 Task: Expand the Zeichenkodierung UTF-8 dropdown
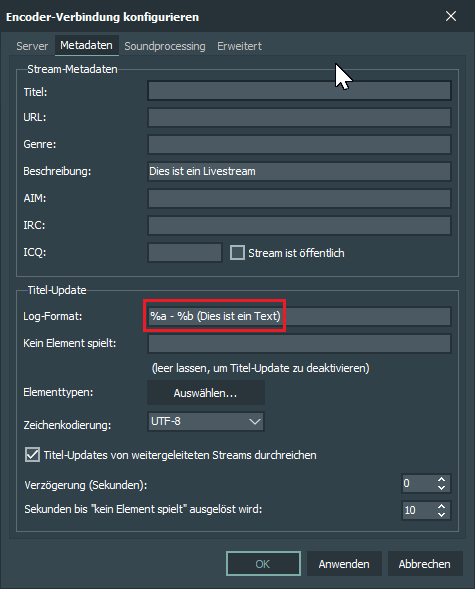pos(206,421)
